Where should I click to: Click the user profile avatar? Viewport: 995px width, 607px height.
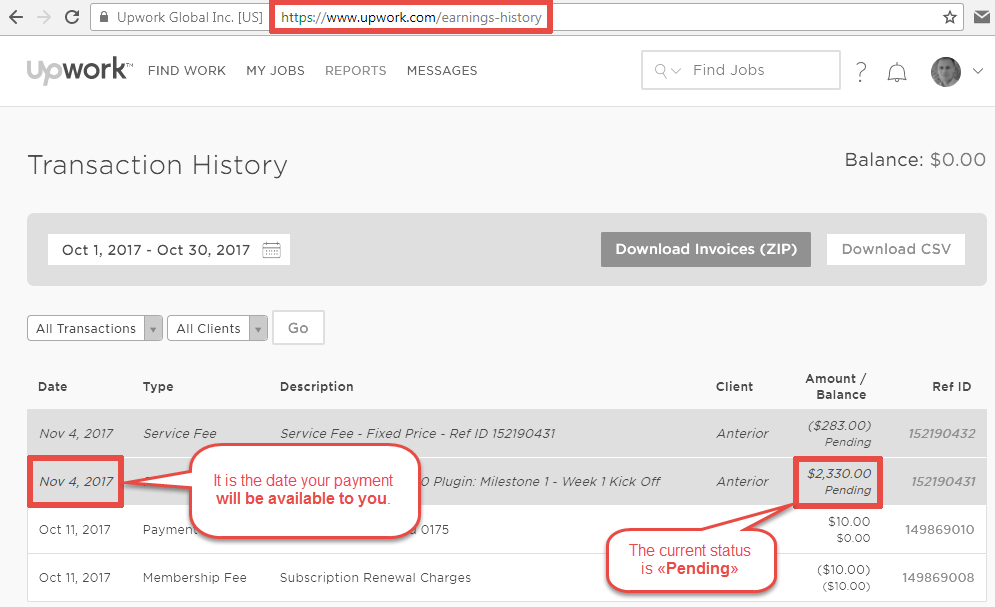coord(946,72)
